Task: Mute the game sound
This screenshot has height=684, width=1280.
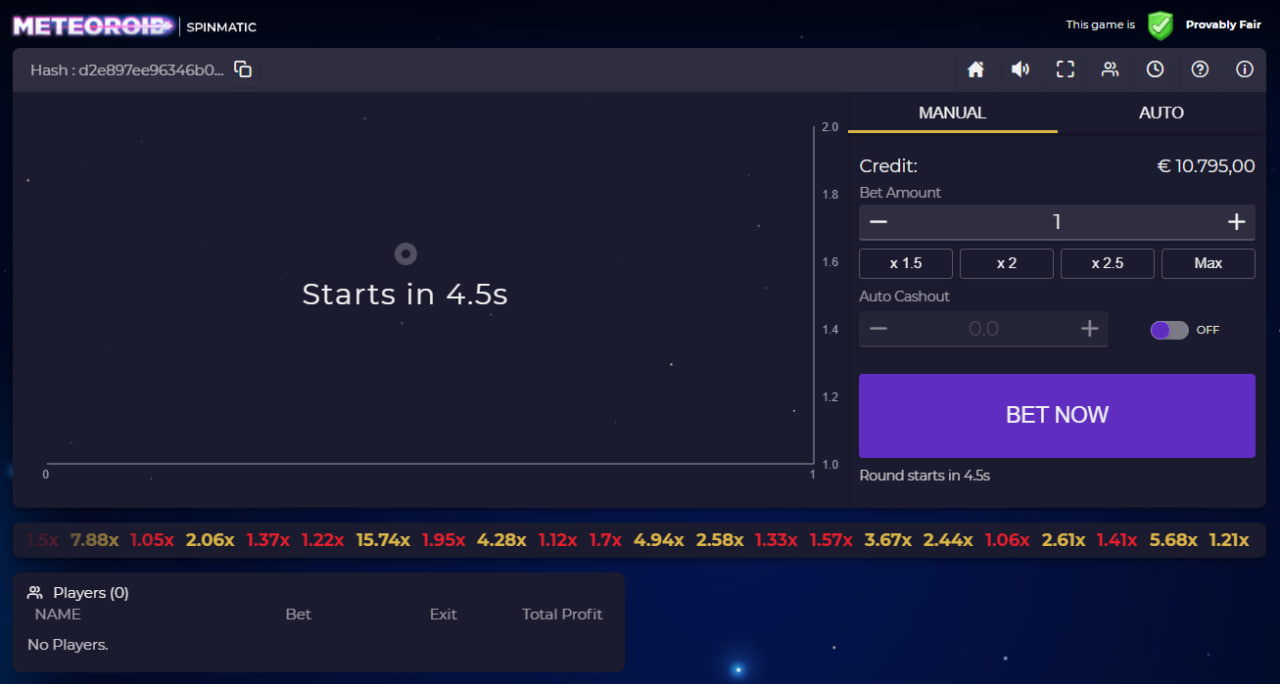Action: [x=1020, y=70]
